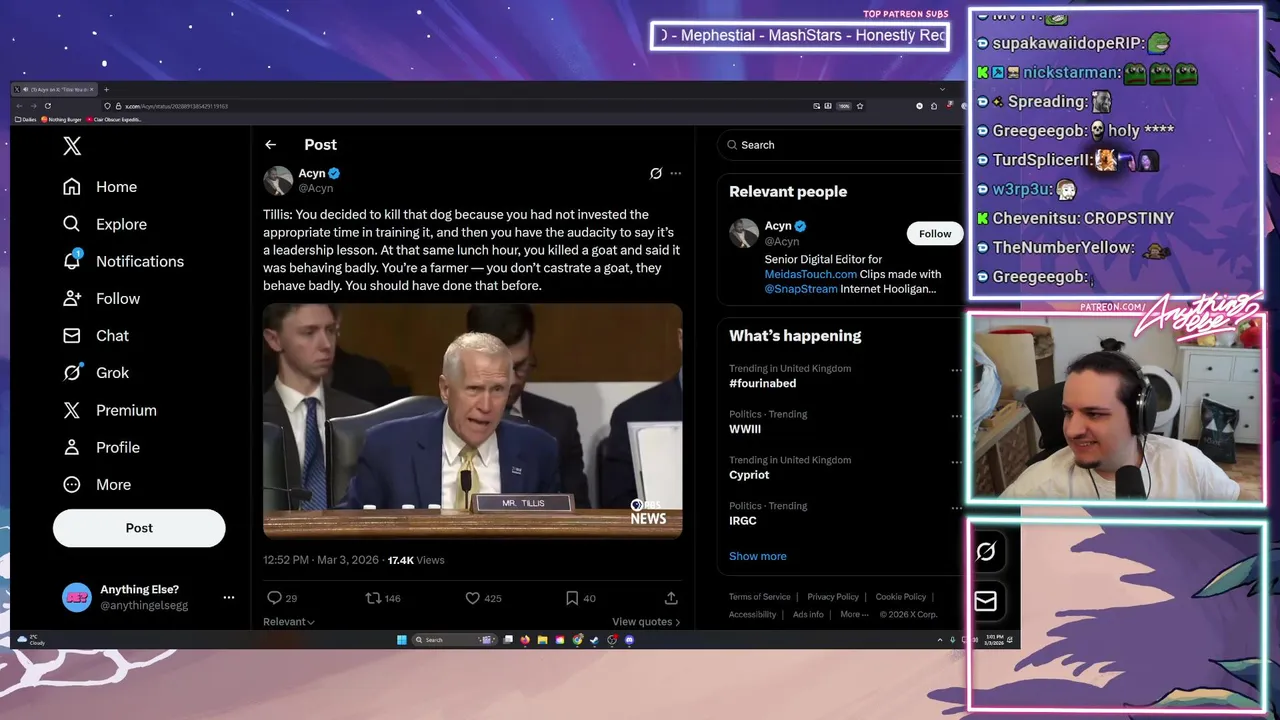The height and width of the screenshot is (720, 1280).
Task: Open the Explore page
Action: tap(105, 224)
